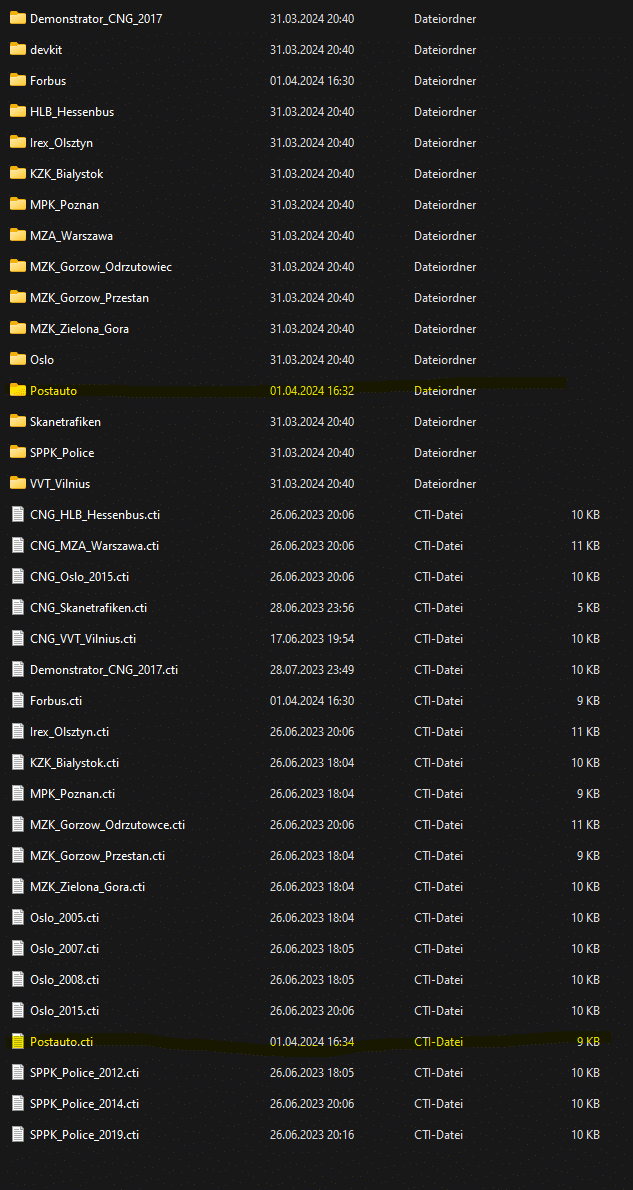Select the Demonstrator_CNG_2017 folder name

(x=96, y=19)
